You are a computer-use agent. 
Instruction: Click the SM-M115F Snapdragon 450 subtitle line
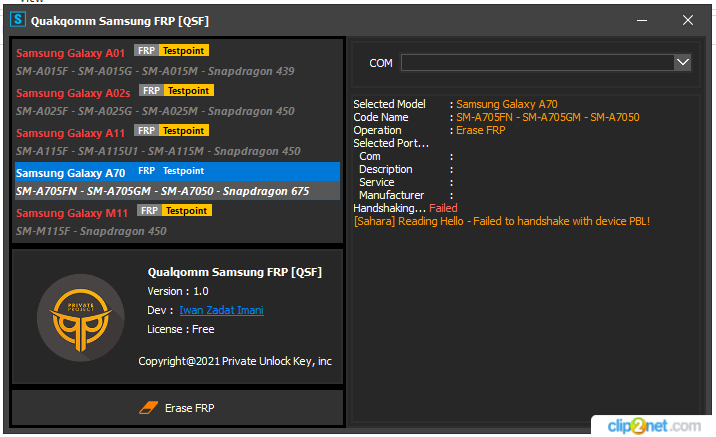point(91,231)
